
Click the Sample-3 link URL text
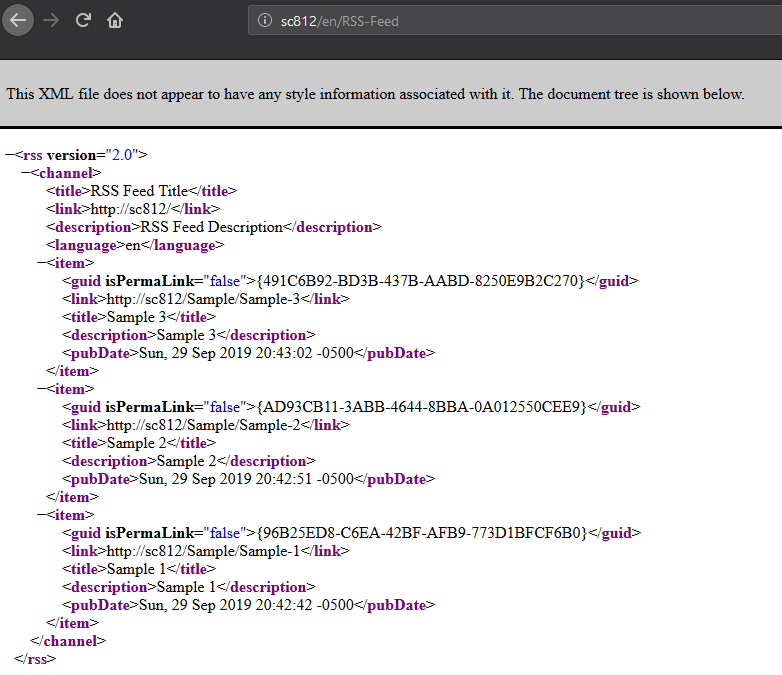(204, 299)
